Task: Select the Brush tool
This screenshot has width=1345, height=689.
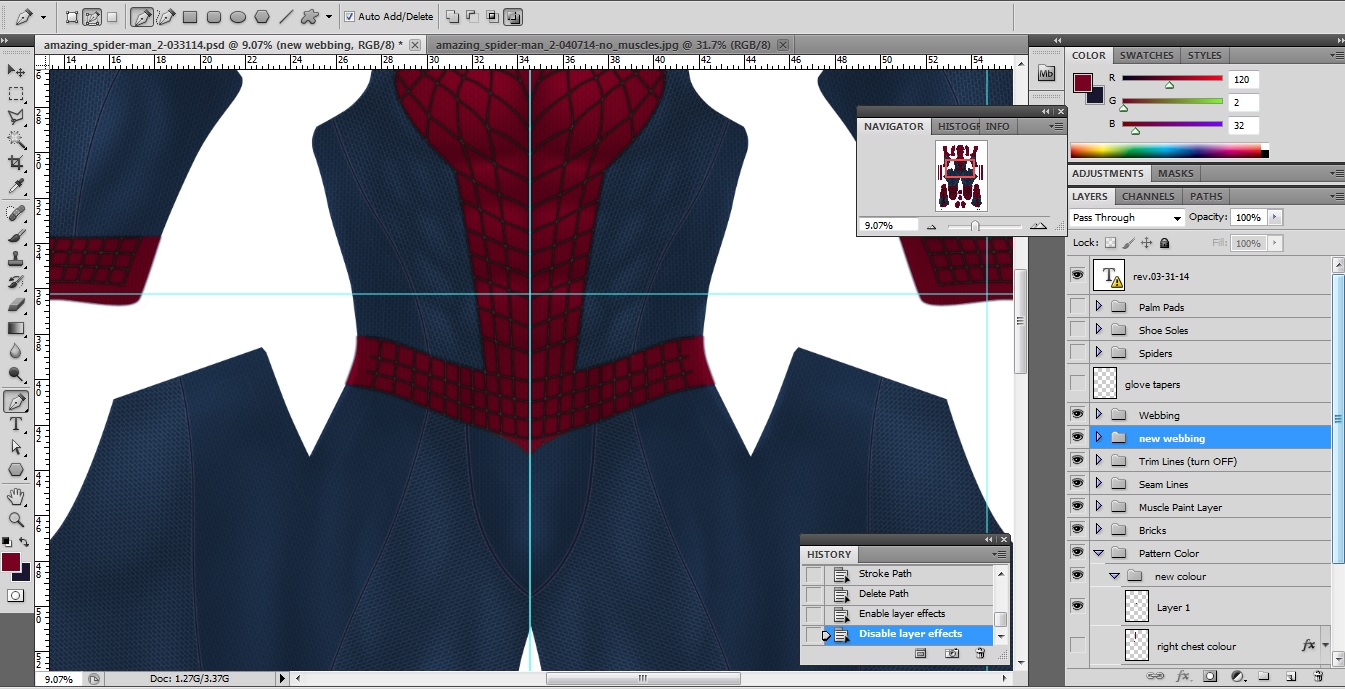Action: pyautogui.click(x=16, y=237)
